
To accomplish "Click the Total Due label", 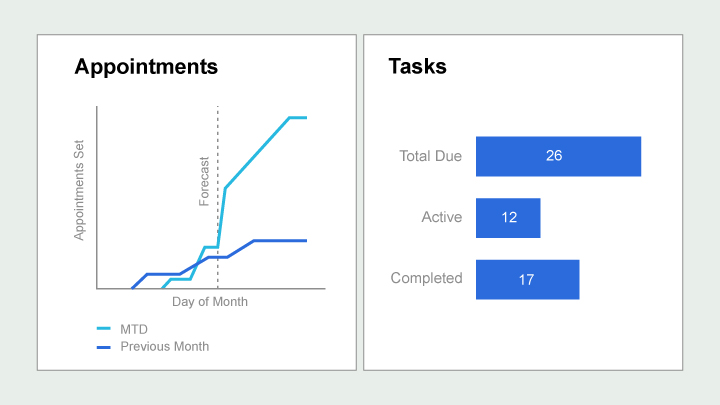I will [430, 156].
